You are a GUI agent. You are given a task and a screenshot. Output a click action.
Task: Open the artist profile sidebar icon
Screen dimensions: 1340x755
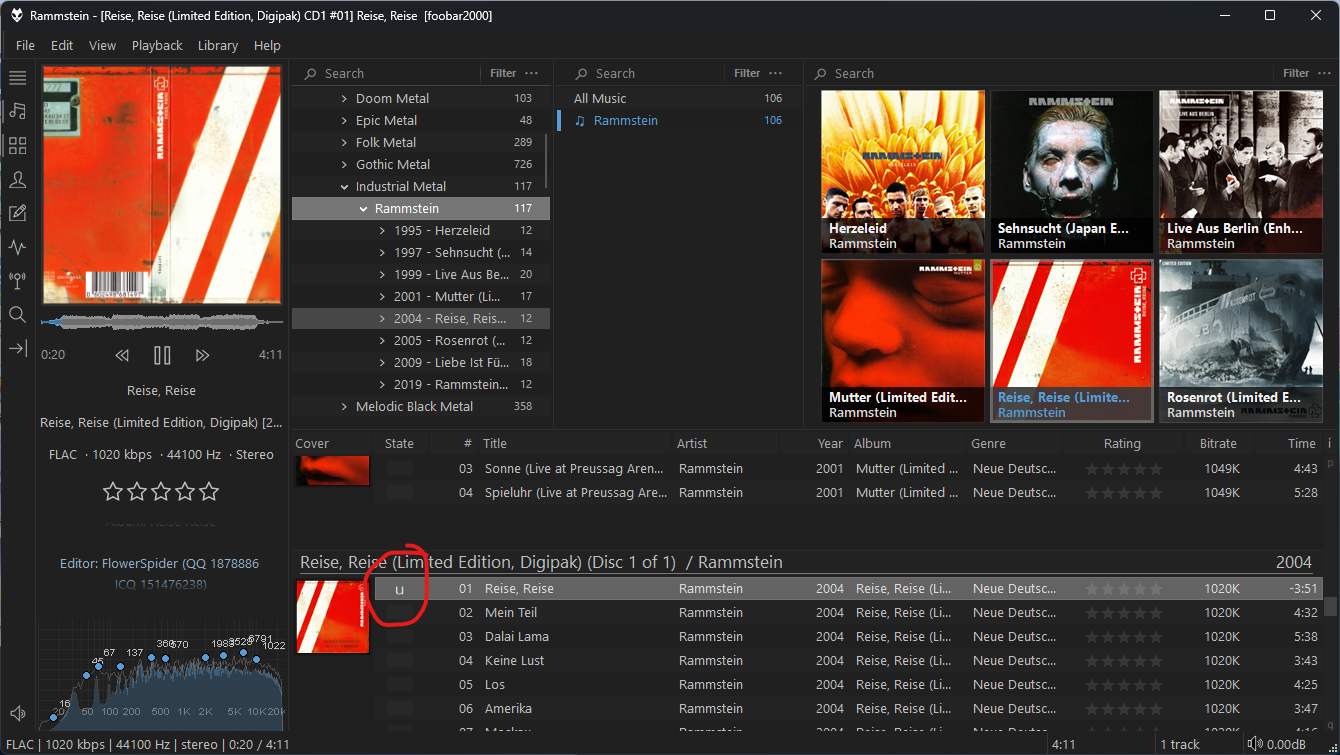17,180
